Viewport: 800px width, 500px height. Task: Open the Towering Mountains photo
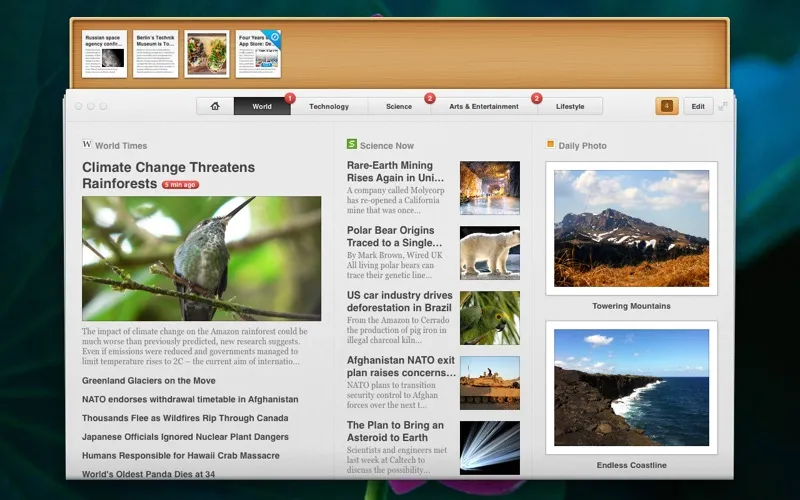pos(632,228)
